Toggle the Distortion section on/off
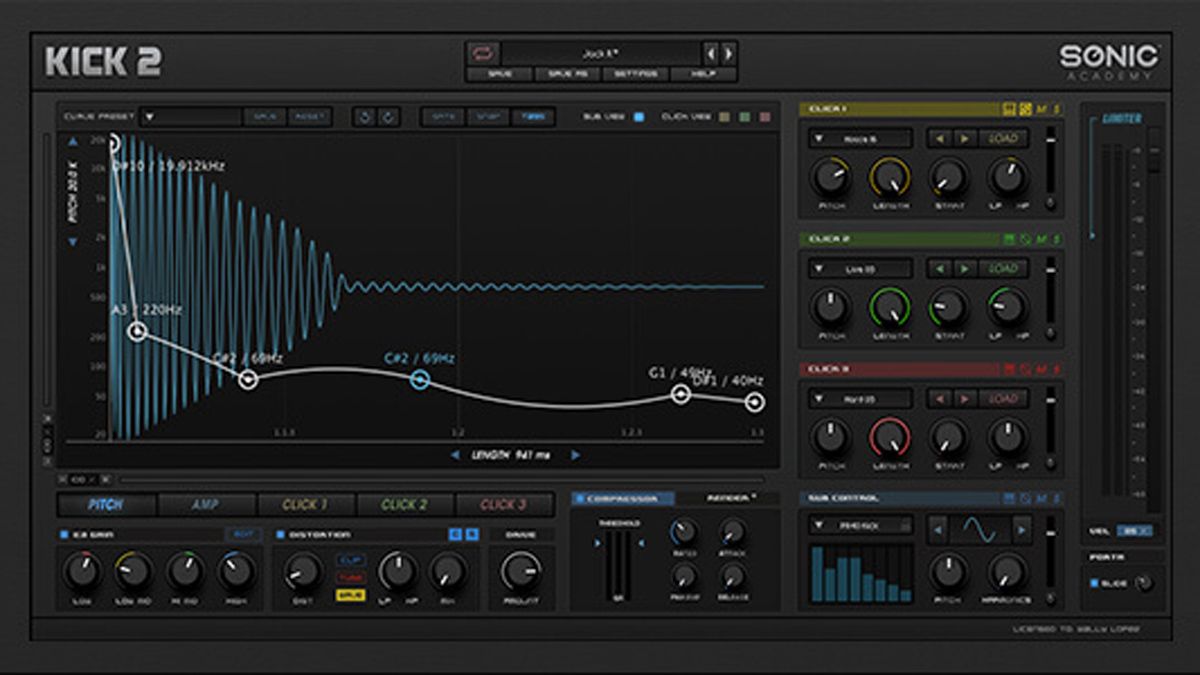This screenshot has width=1200, height=675. pyautogui.click(x=280, y=535)
